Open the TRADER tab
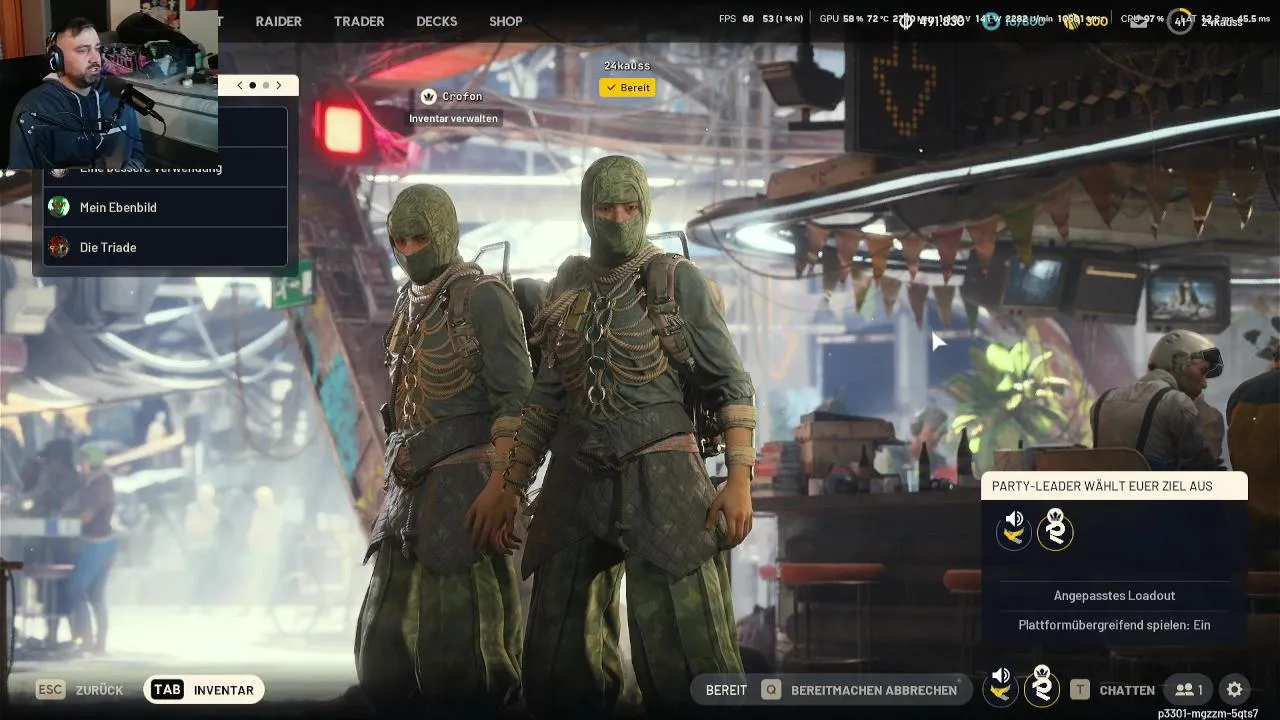Viewport: 1280px width, 720px height. coord(359,21)
